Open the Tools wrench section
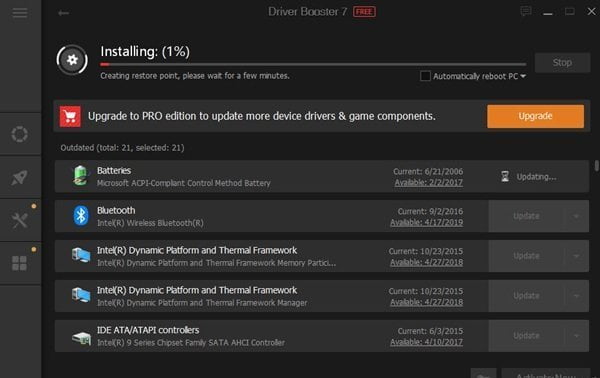Screen dimensions: 600x378 [x=20, y=220]
